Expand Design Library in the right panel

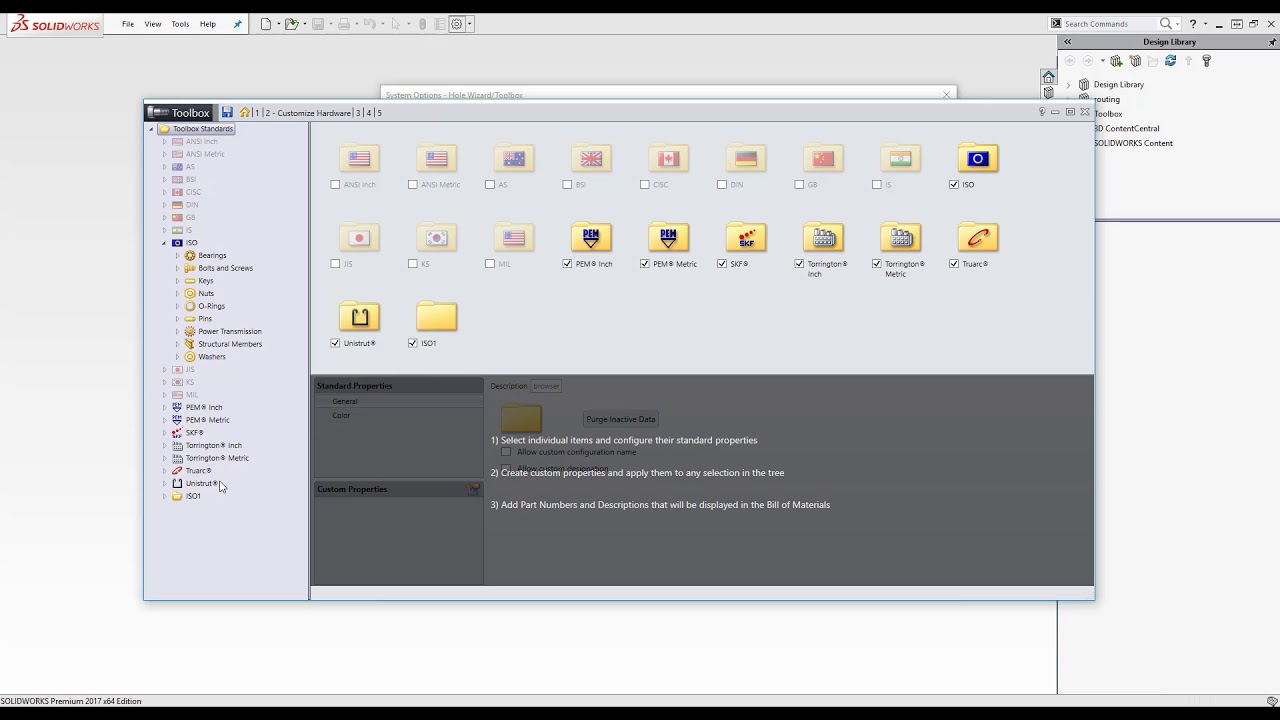click(1068, 85)
